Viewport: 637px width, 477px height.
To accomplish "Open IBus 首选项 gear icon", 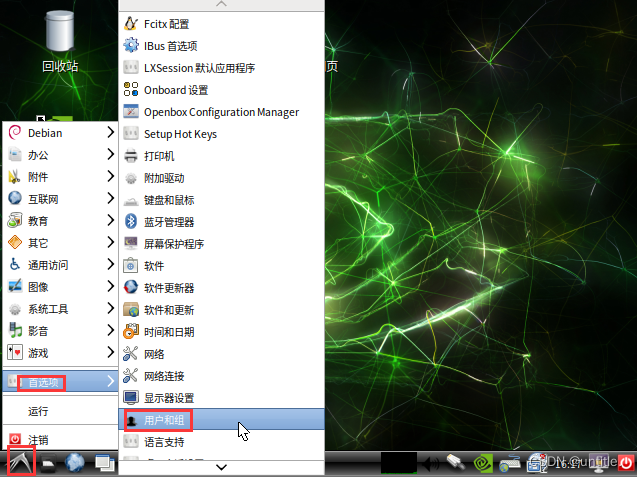I will click(x=131, y=46).
